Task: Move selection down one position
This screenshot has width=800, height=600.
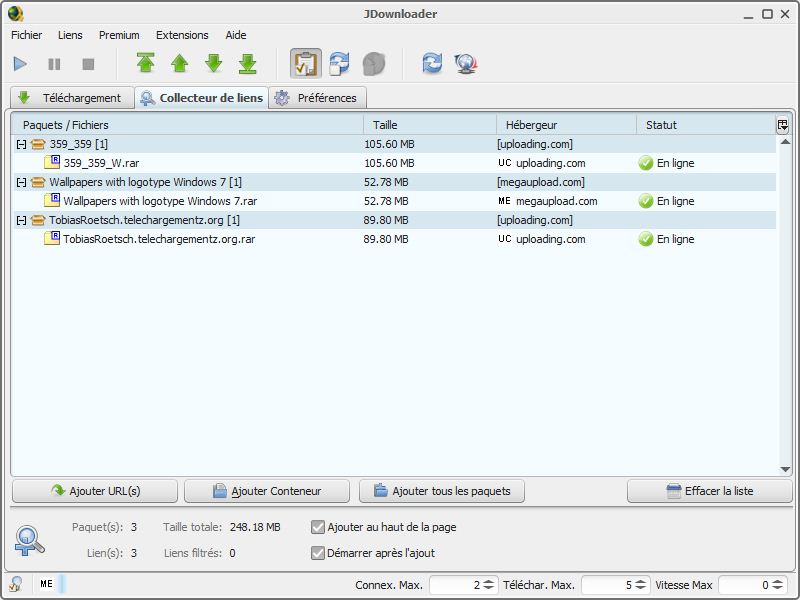Action: pyautogui.click(x=214, y=64)
